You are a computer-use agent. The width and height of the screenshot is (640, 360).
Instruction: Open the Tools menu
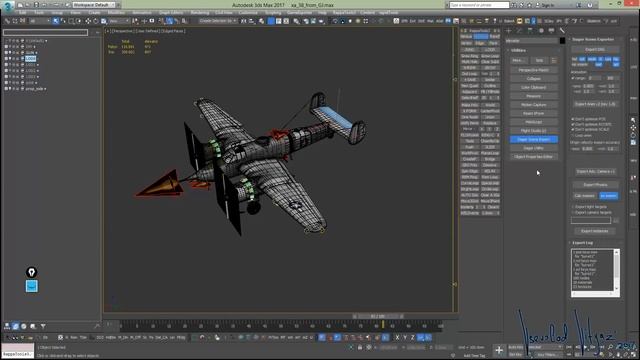pyautogui.click(x=39, y=13)
